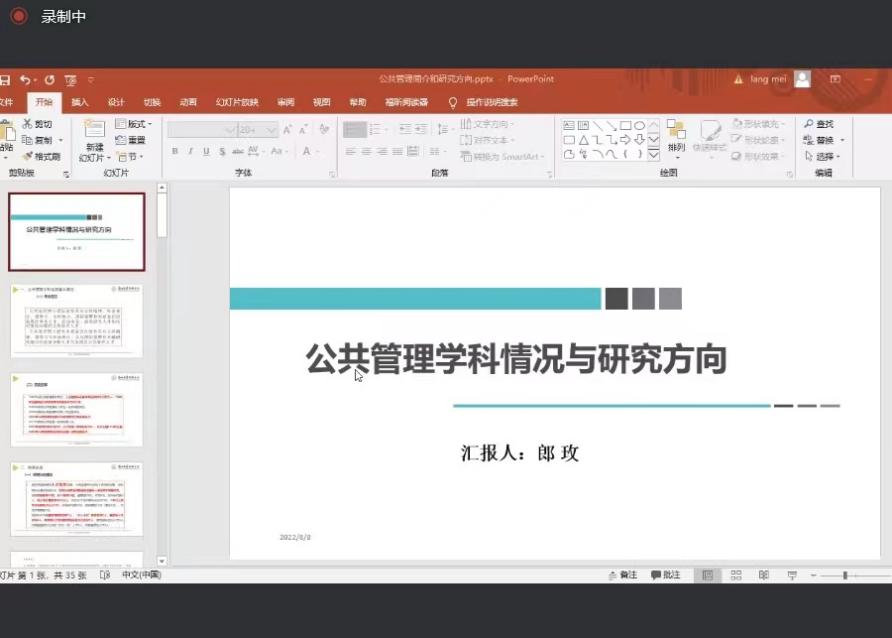Expand the Layout (版式) dropdown

point(134,124)
